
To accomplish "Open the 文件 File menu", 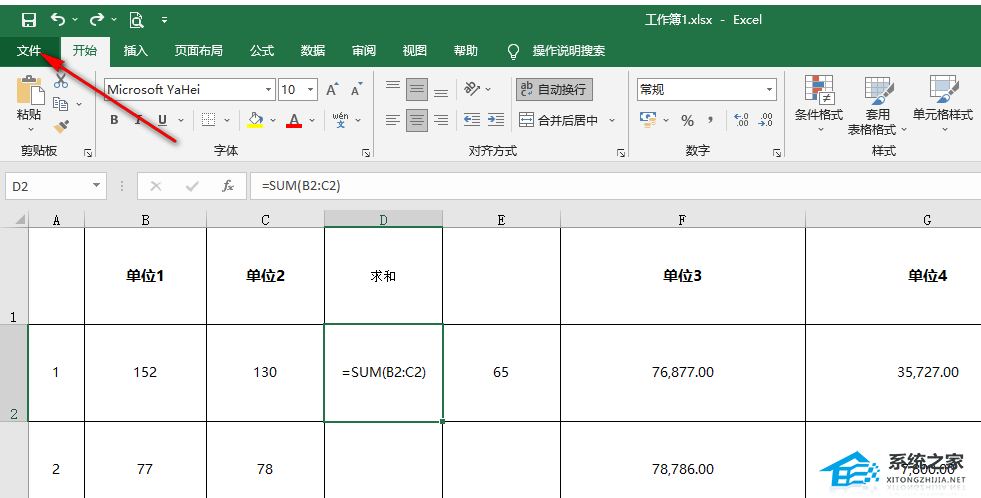I will (29, 51).
